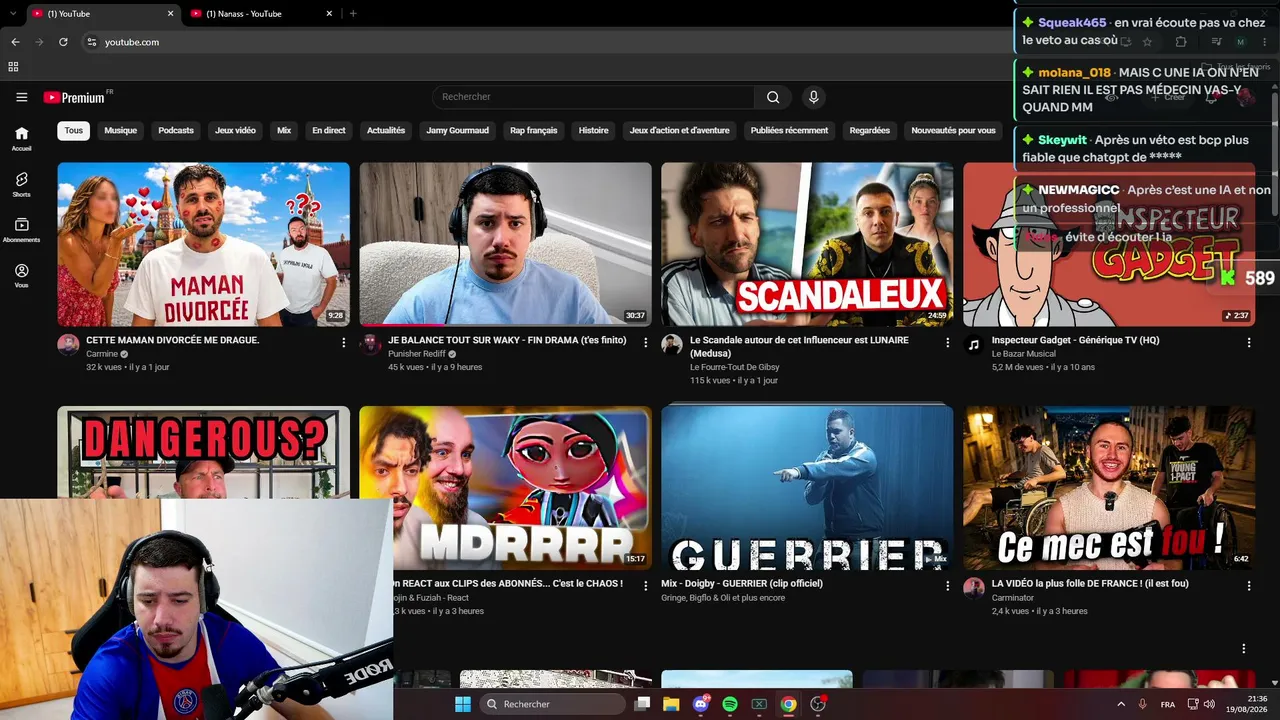Open options for 'Mix - Doigby - GUERRIER'
Viewport: 1280px width, 720px height.
[x=948, y=586]
